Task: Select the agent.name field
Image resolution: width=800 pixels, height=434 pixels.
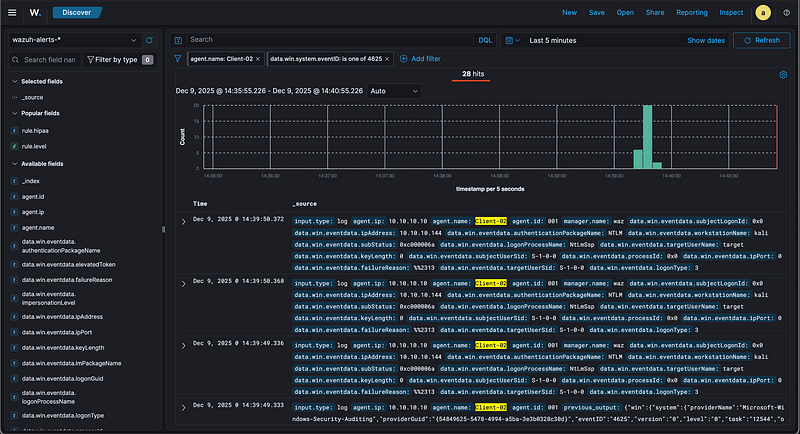Action: point(38,228)
